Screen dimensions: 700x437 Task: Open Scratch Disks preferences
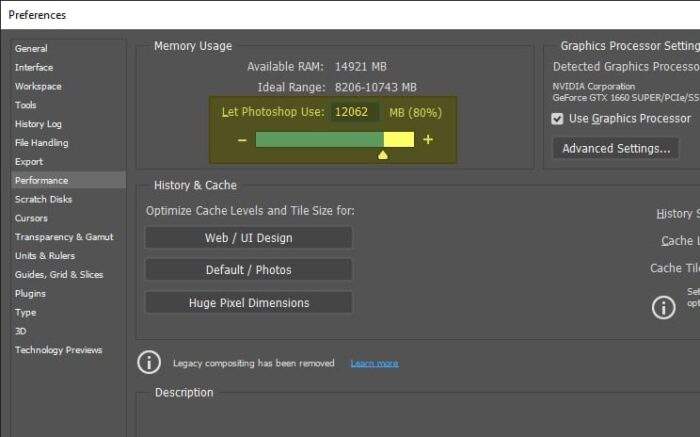tap(43, 199)
